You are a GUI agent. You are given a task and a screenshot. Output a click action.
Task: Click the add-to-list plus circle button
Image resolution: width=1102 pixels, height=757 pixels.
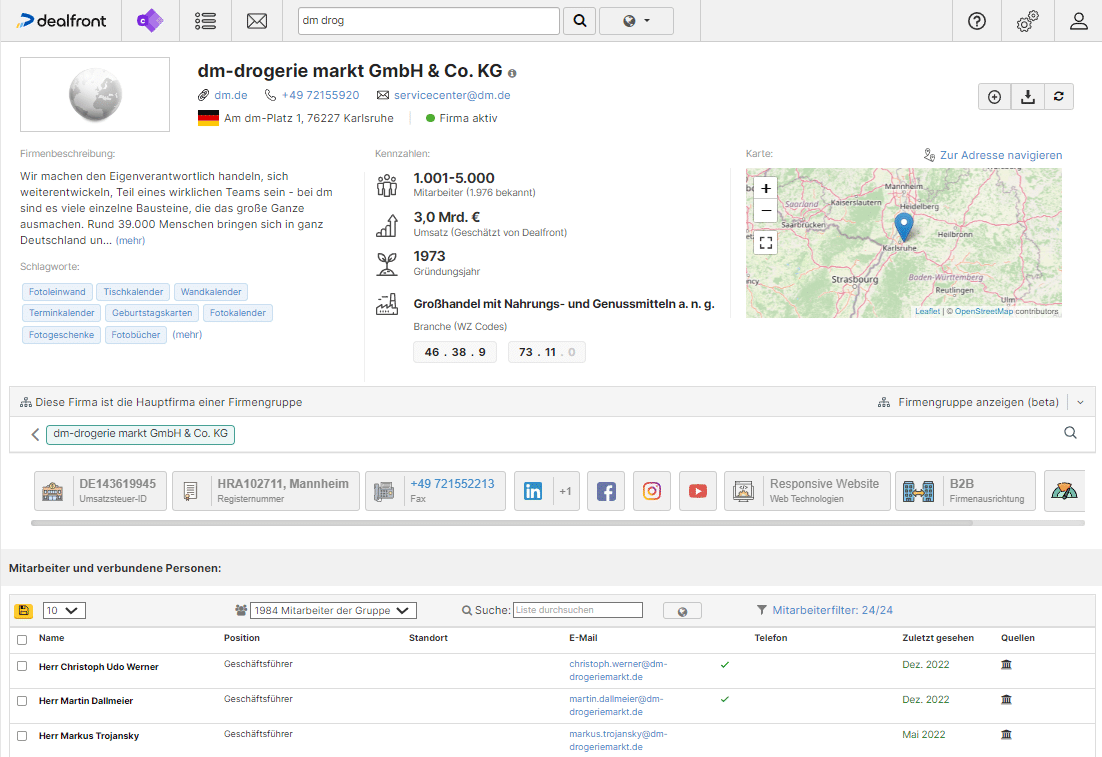994,97
